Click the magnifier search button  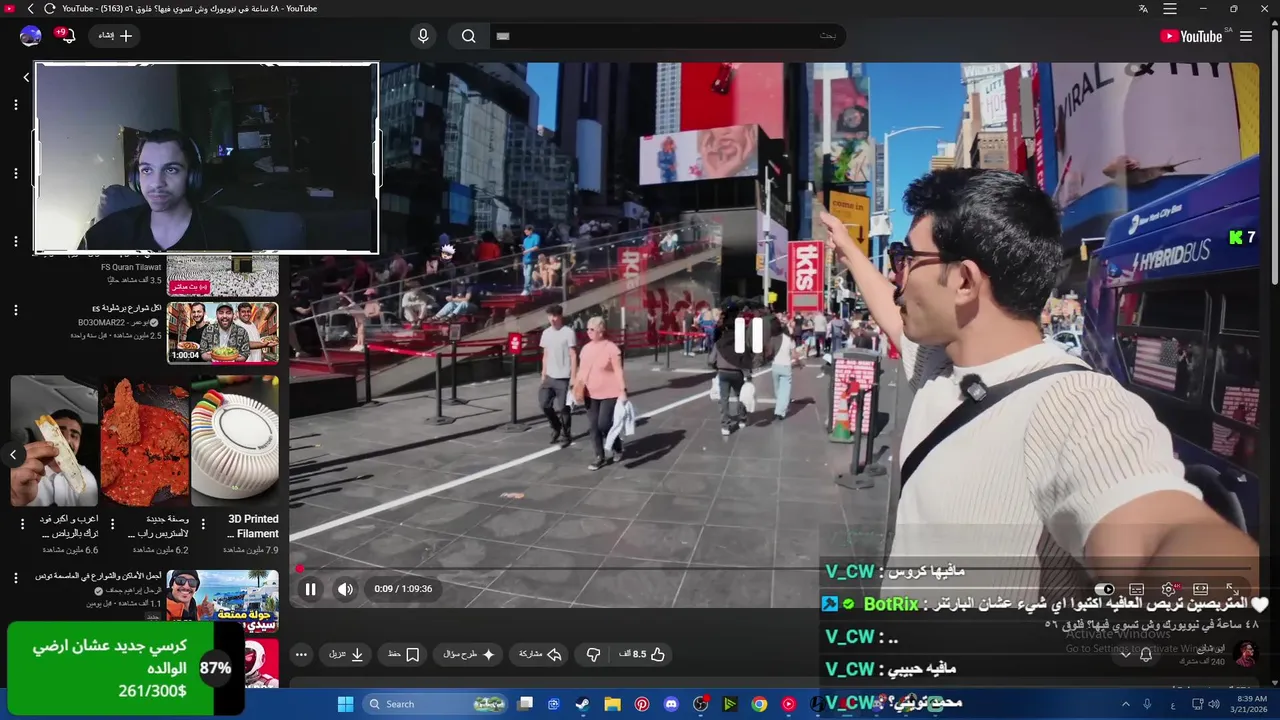(x=468, y=36)
